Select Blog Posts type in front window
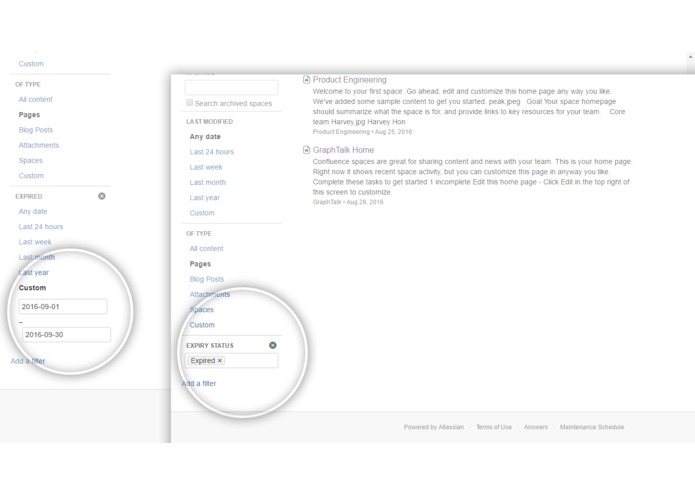The height and width of the screenshot is (494, 695). 207,279
